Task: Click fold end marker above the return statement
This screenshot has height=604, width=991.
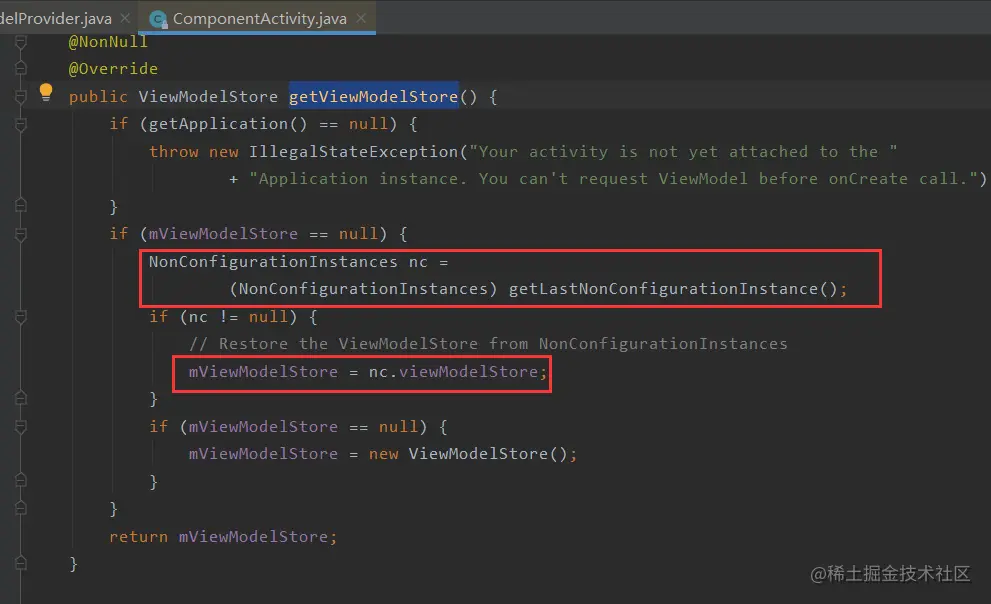Action: pos(20,509)
